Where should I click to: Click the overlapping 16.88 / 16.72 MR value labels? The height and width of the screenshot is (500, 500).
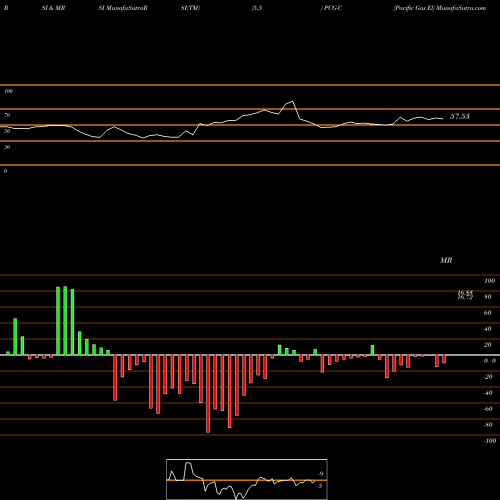coord(465,295)
